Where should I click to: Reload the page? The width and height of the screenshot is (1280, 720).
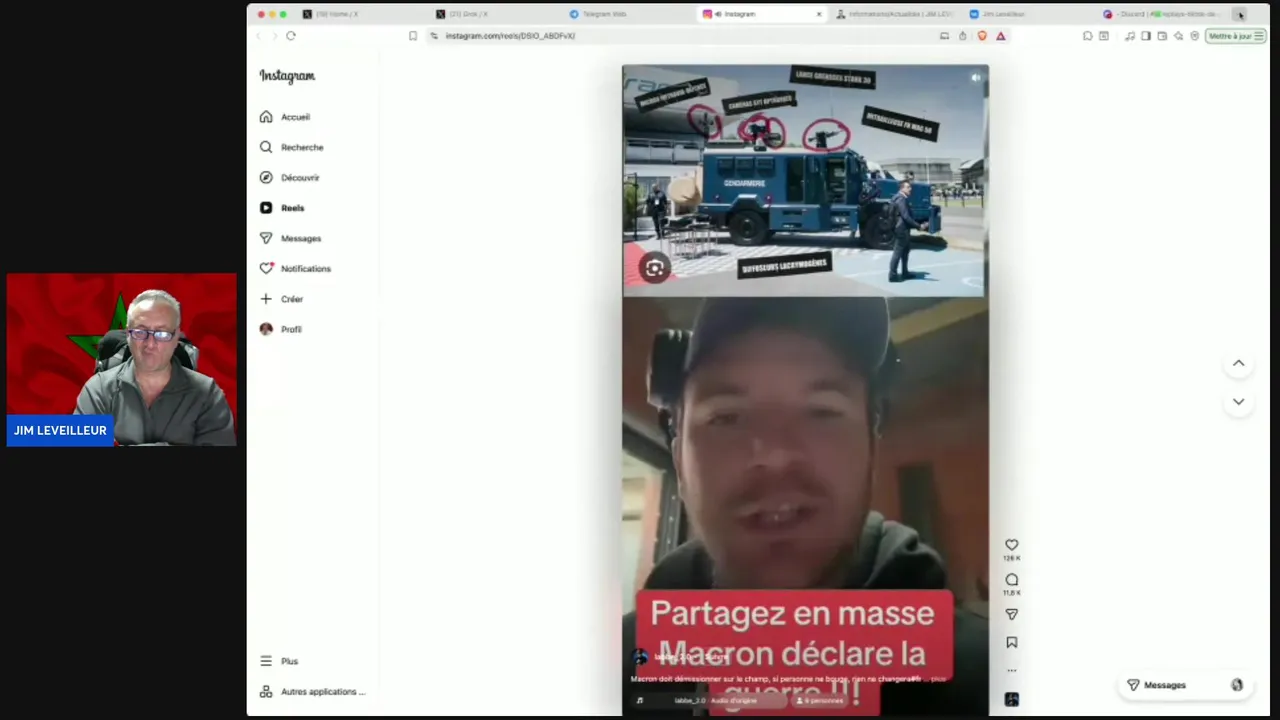pos(290,36)
